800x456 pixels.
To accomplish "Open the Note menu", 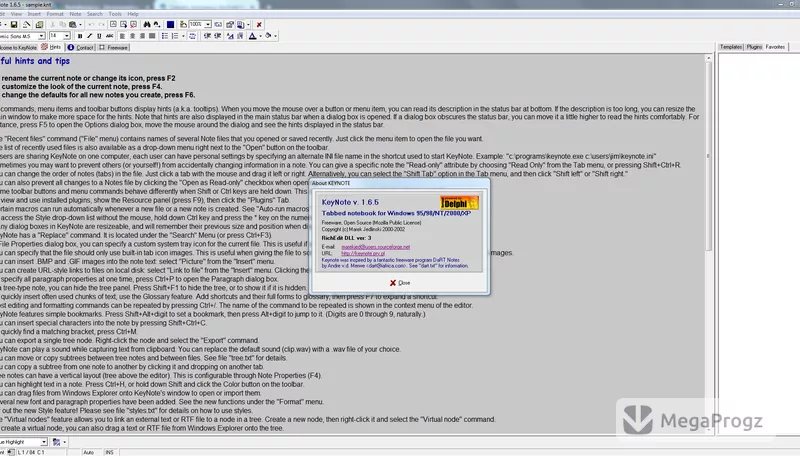I will click(75, 14).
